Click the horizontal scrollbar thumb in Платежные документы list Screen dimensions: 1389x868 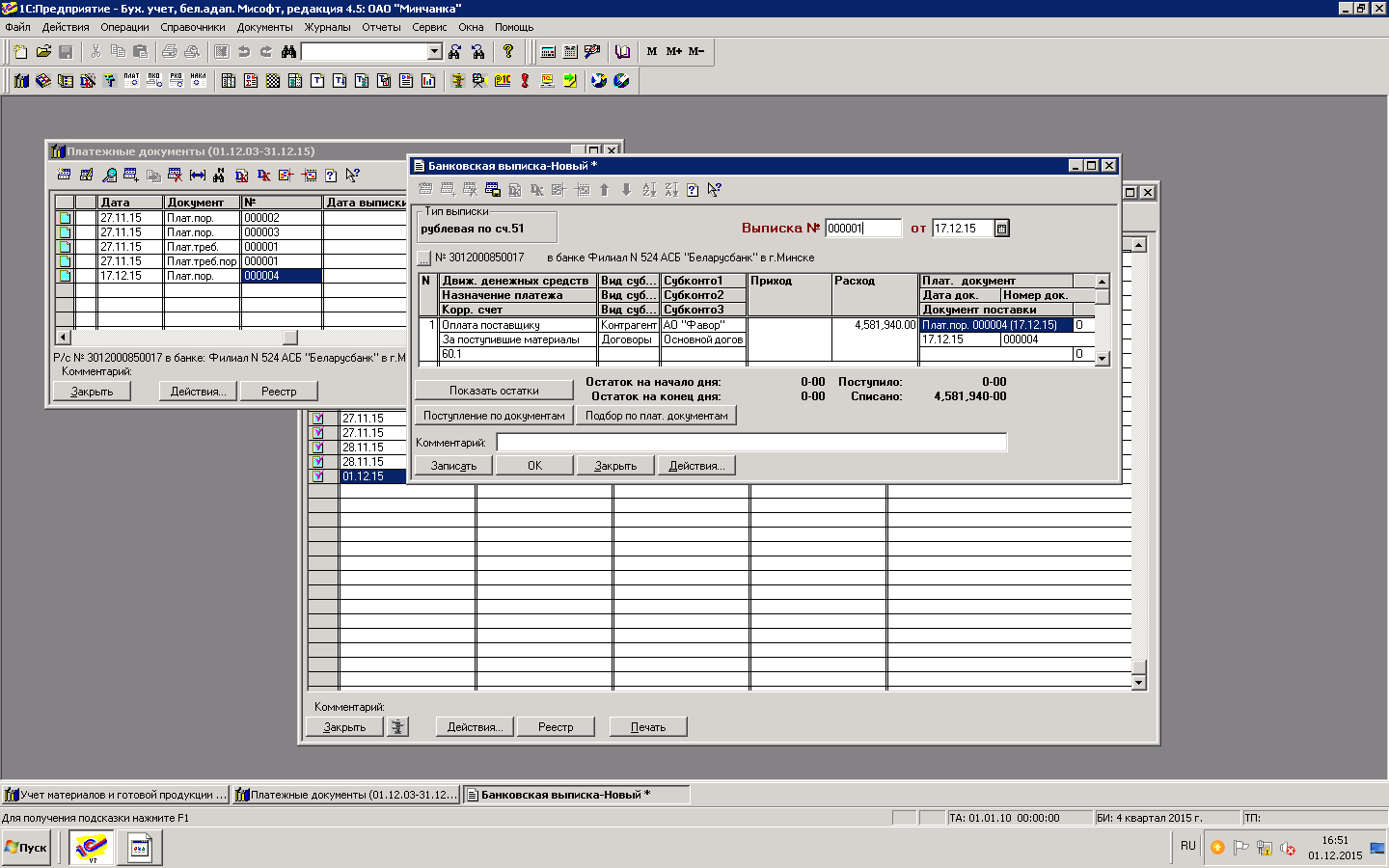[289, 338]
